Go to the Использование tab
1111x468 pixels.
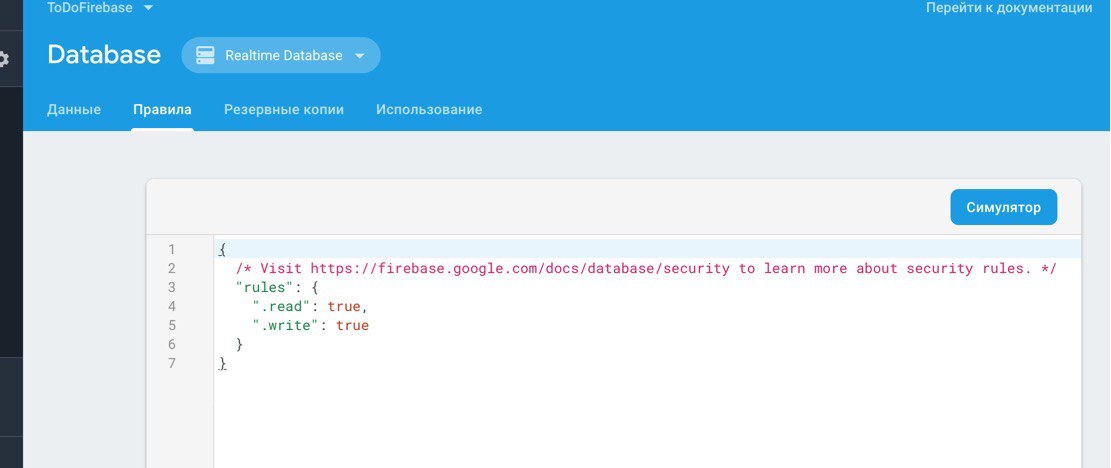[x=429, y=110]
